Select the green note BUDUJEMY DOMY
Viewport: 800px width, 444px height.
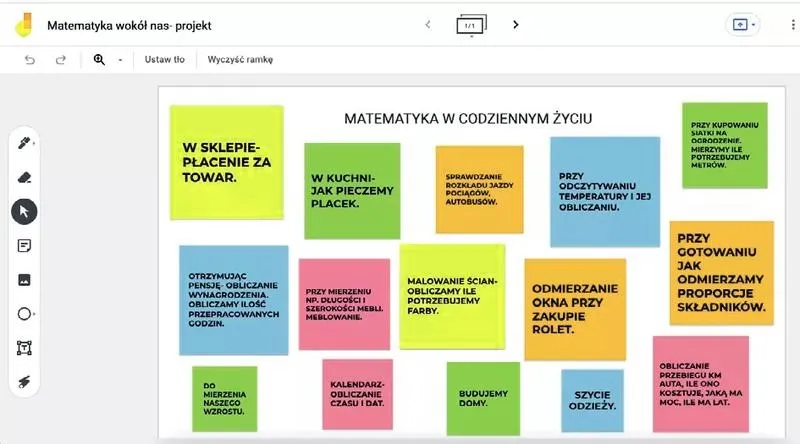click(483, 399)
